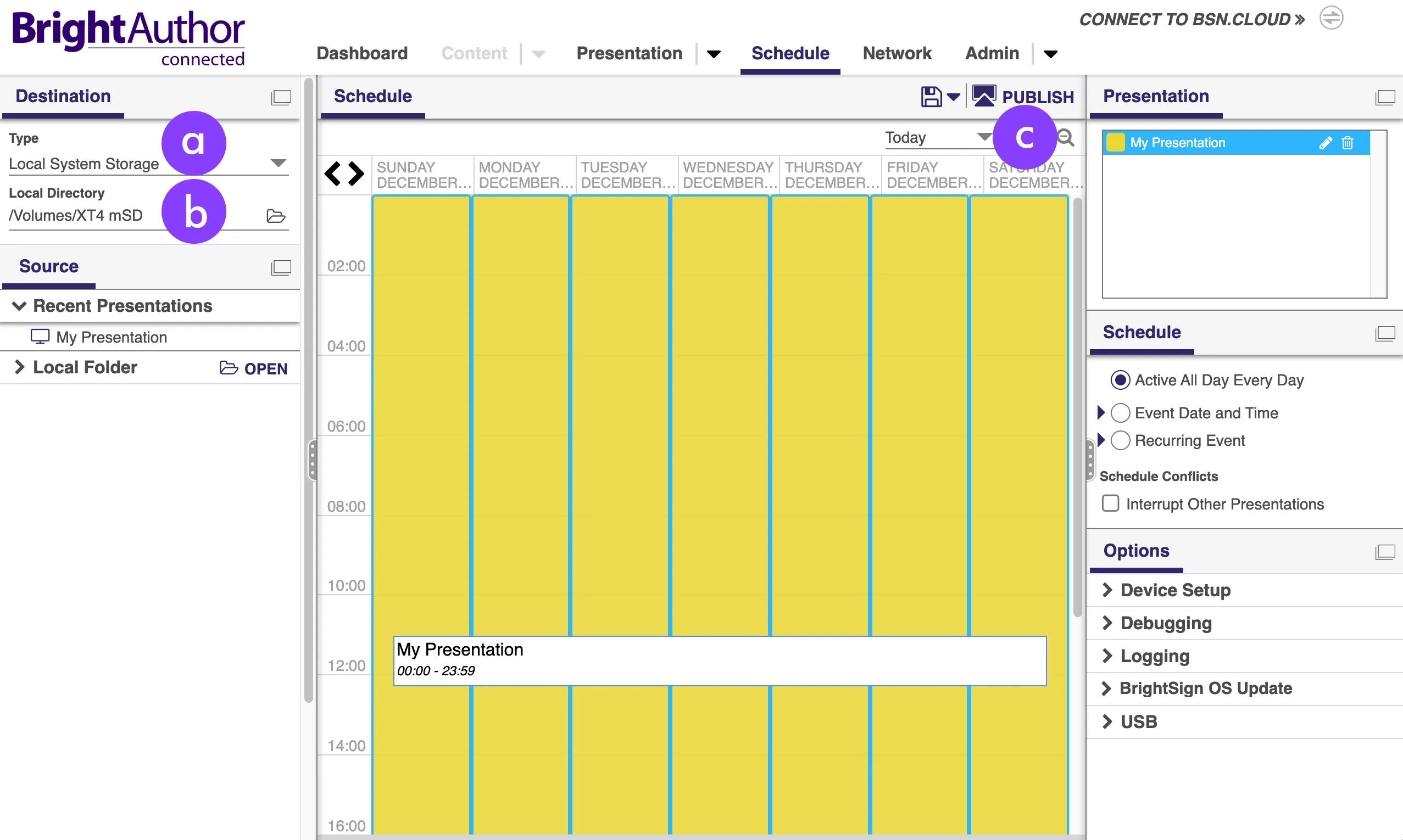Open the destination Type dropdown
The width and height of the screenshot is (1403, 840).
(x=148, y=164)
